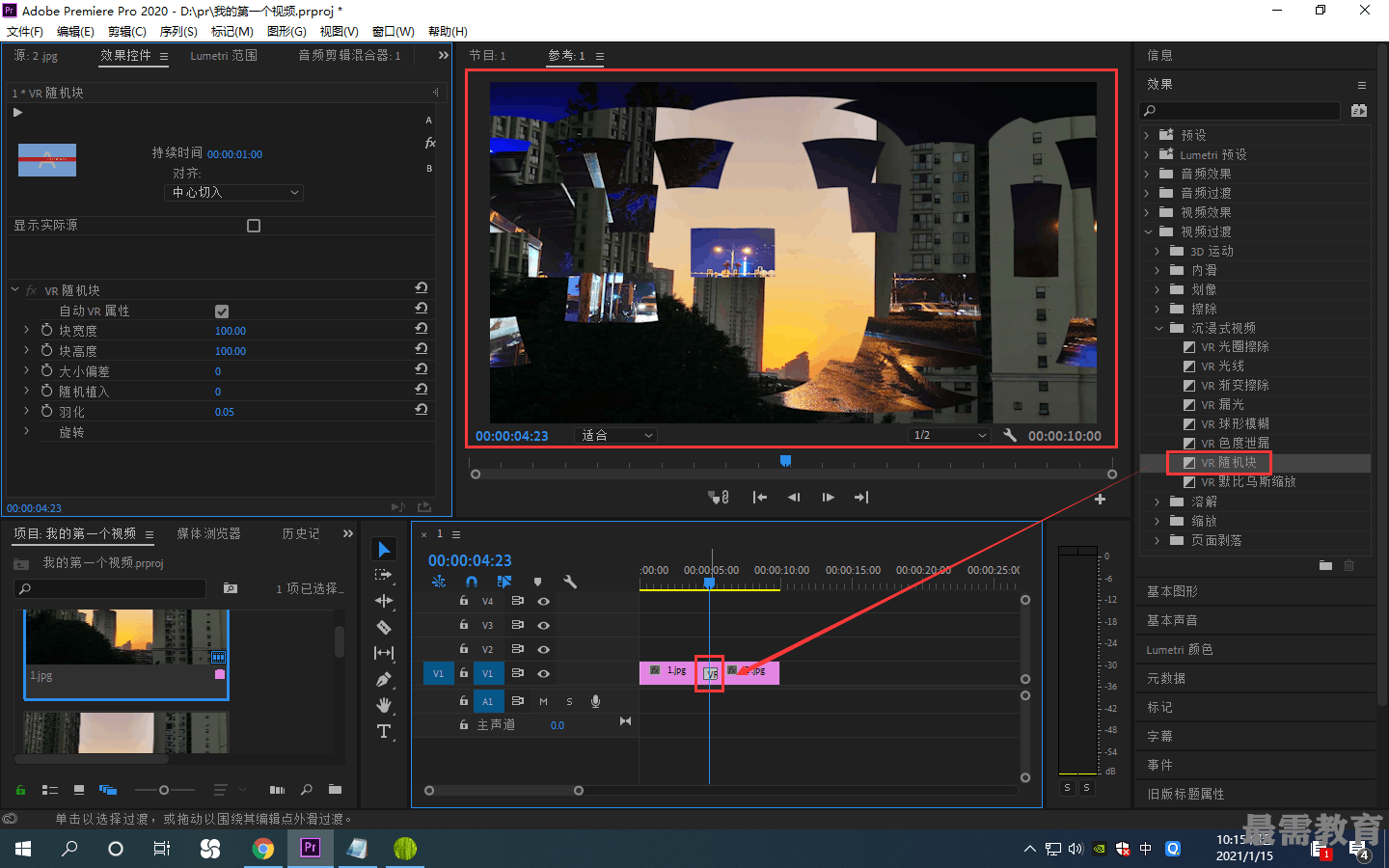Open the 序列(S) menu
Screen dimensions: 1389x868
tap(178, 32)
